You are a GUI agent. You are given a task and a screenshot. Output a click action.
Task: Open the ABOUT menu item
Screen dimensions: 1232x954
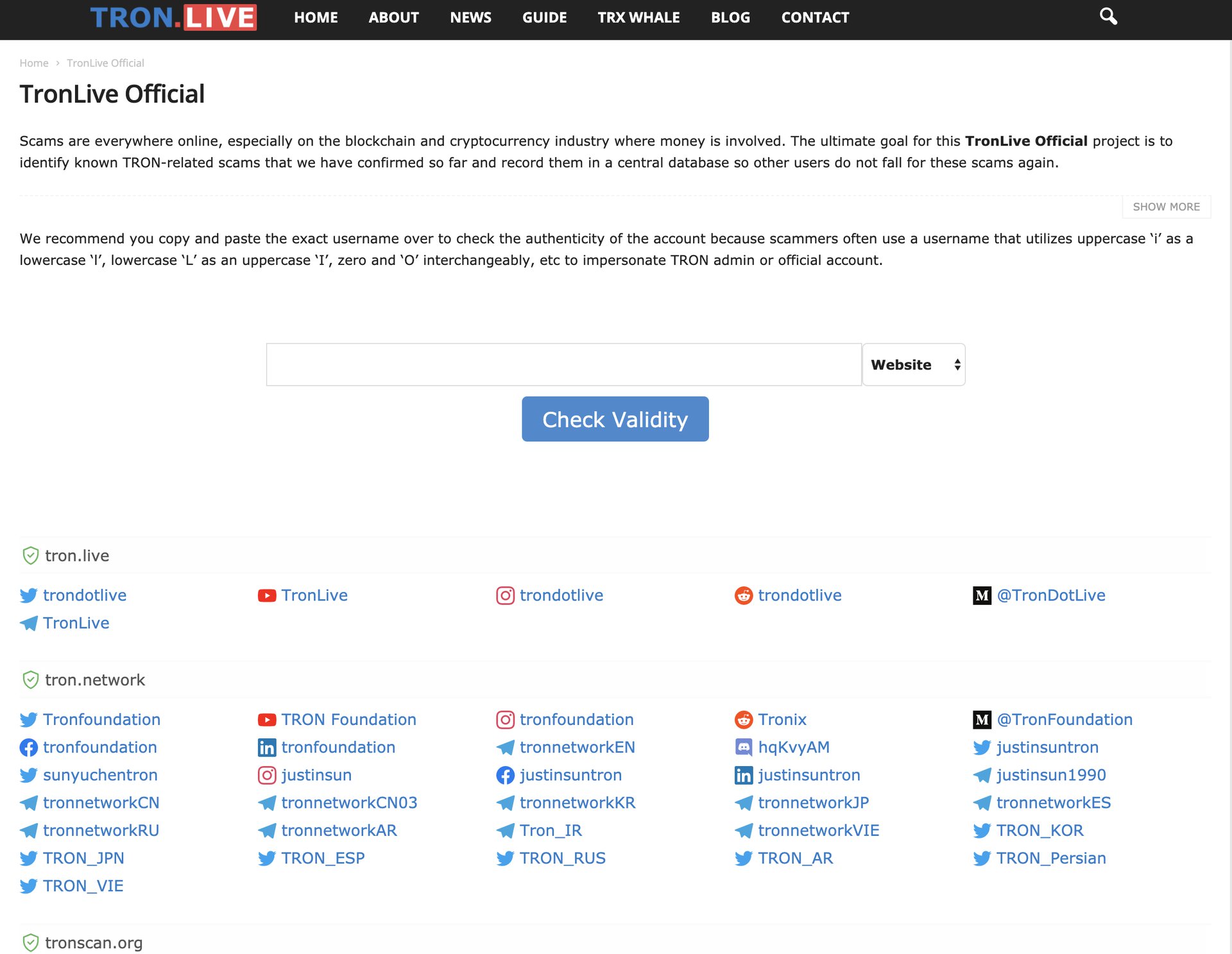click(393, 17)
